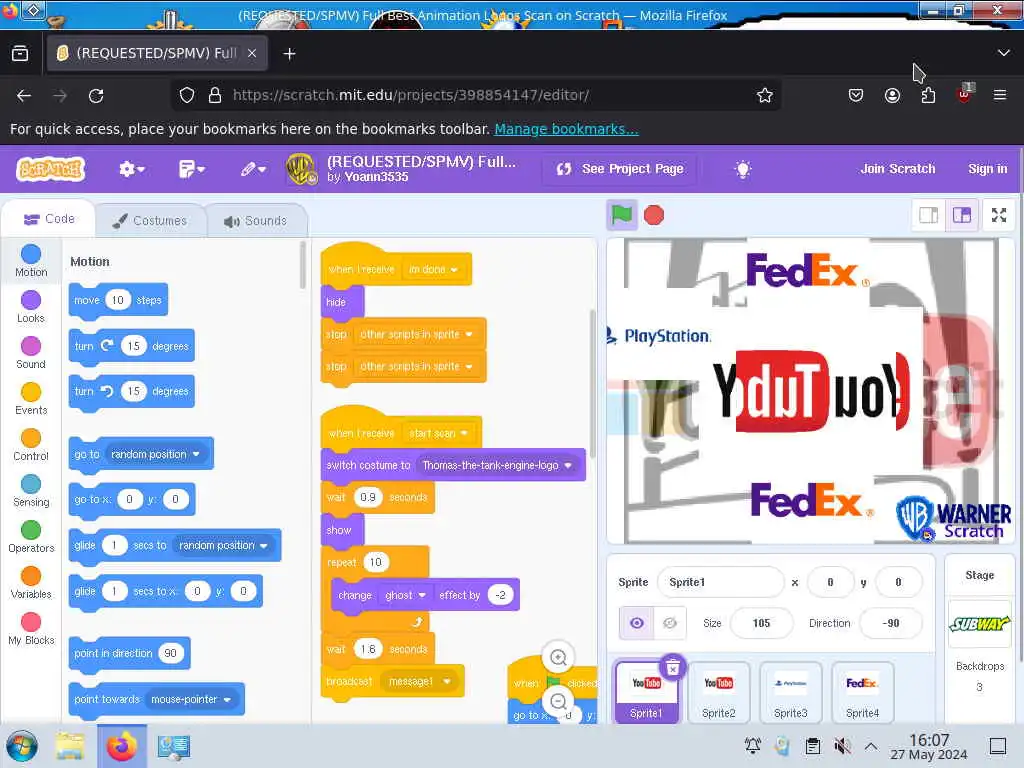Open message1 broadcast dropdown
Viewport: 1024px width, 768px height.
419,681
